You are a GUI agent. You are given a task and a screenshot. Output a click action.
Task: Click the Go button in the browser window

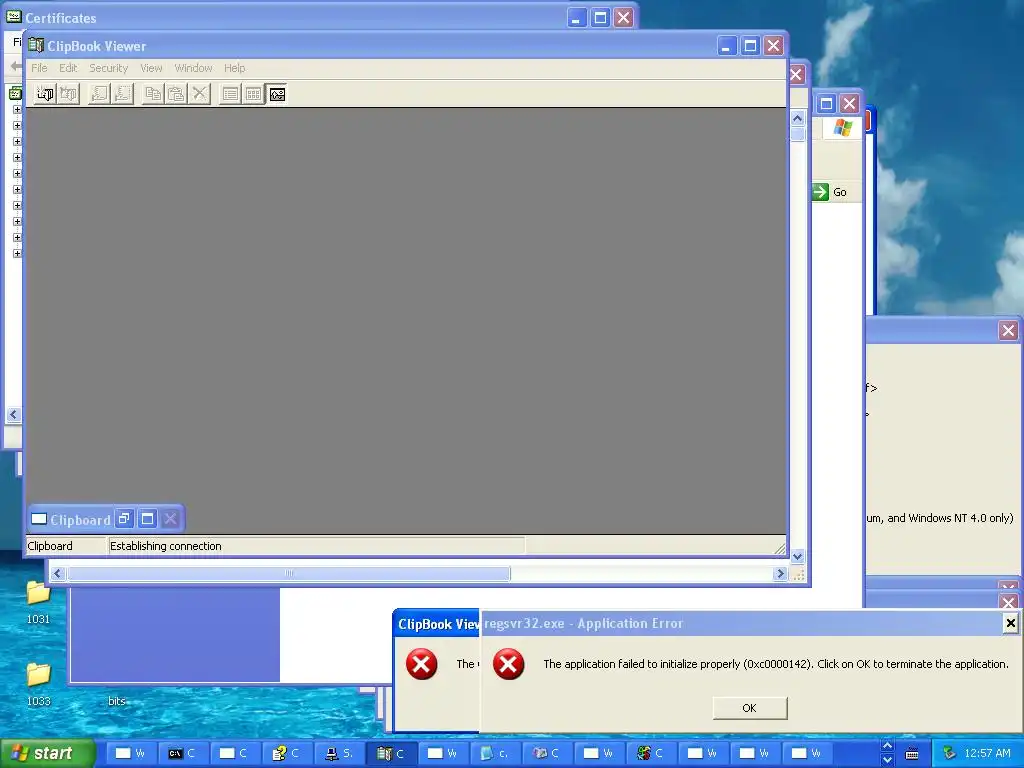(831, 192)
